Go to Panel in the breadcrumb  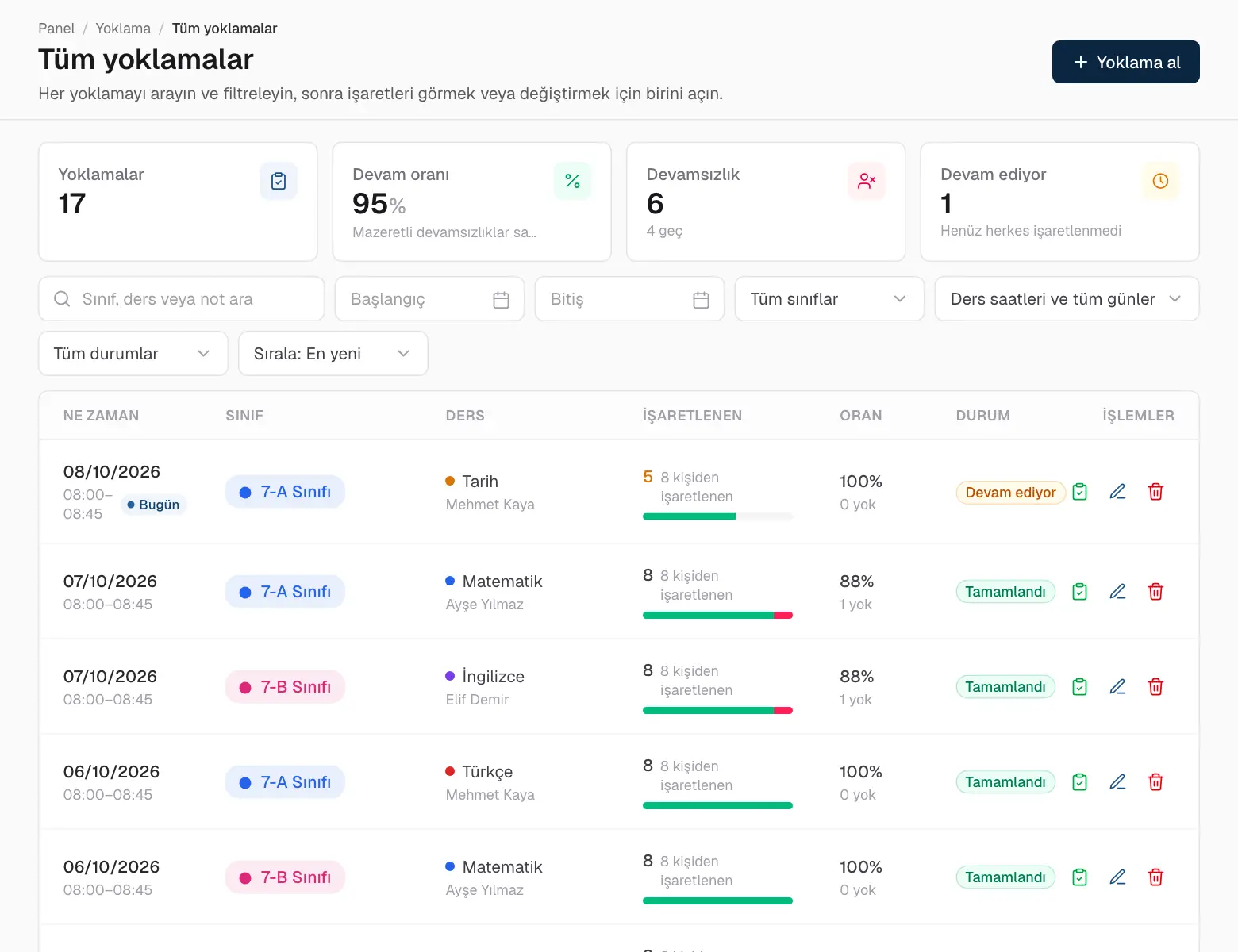56,29
